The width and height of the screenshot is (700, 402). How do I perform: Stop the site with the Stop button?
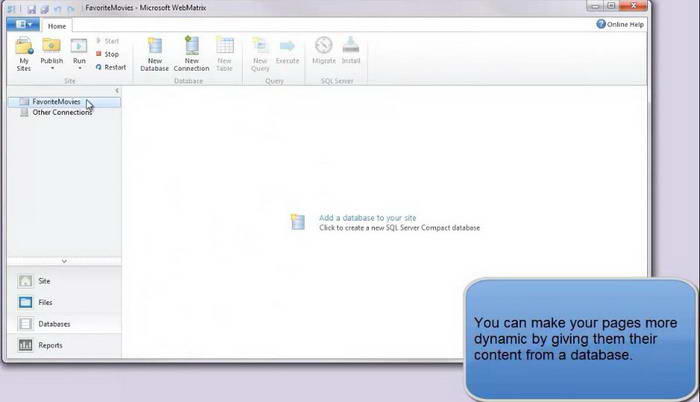click(108, 54)
